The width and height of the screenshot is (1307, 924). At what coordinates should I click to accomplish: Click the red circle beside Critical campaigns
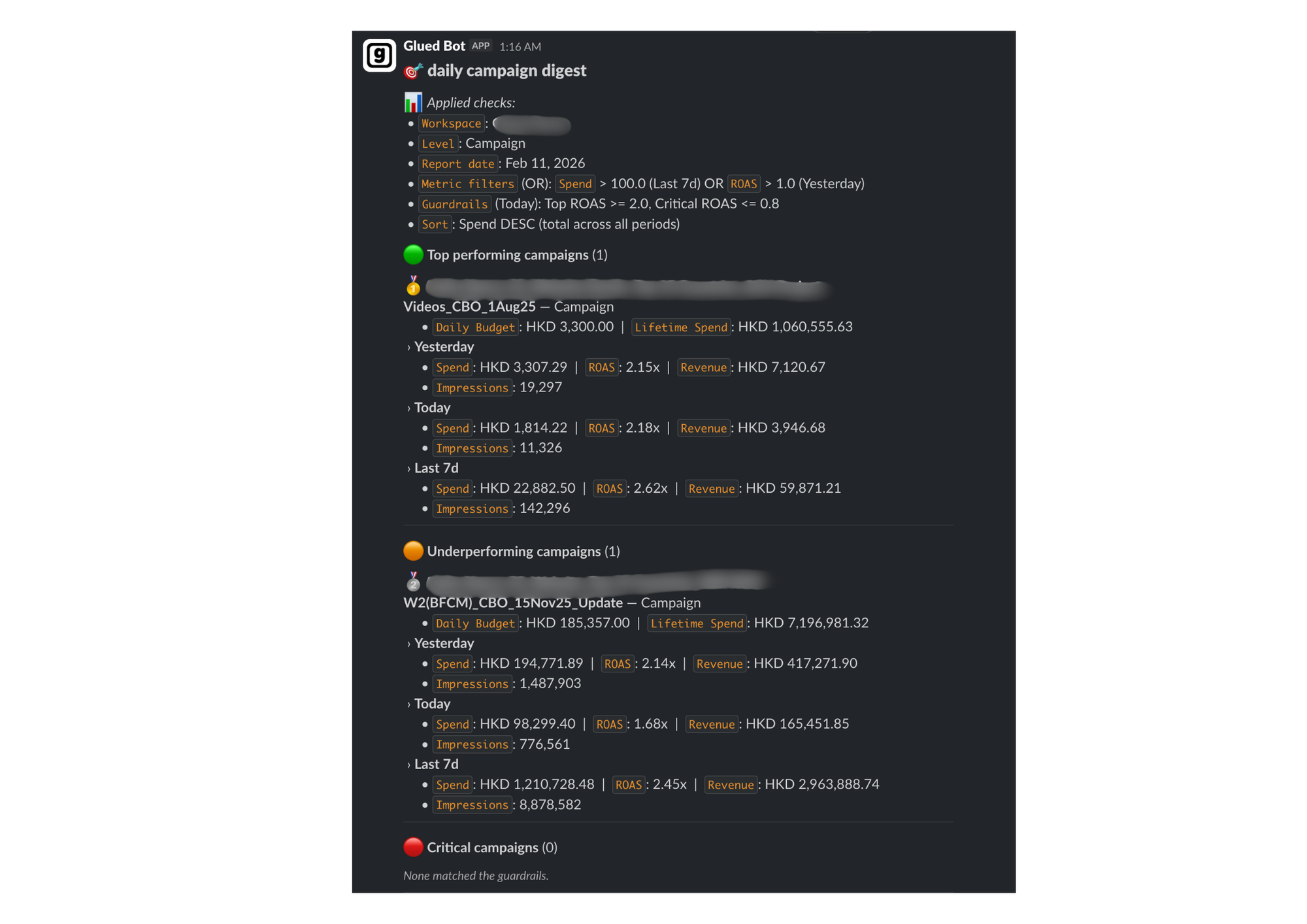(x=413, y=847)
